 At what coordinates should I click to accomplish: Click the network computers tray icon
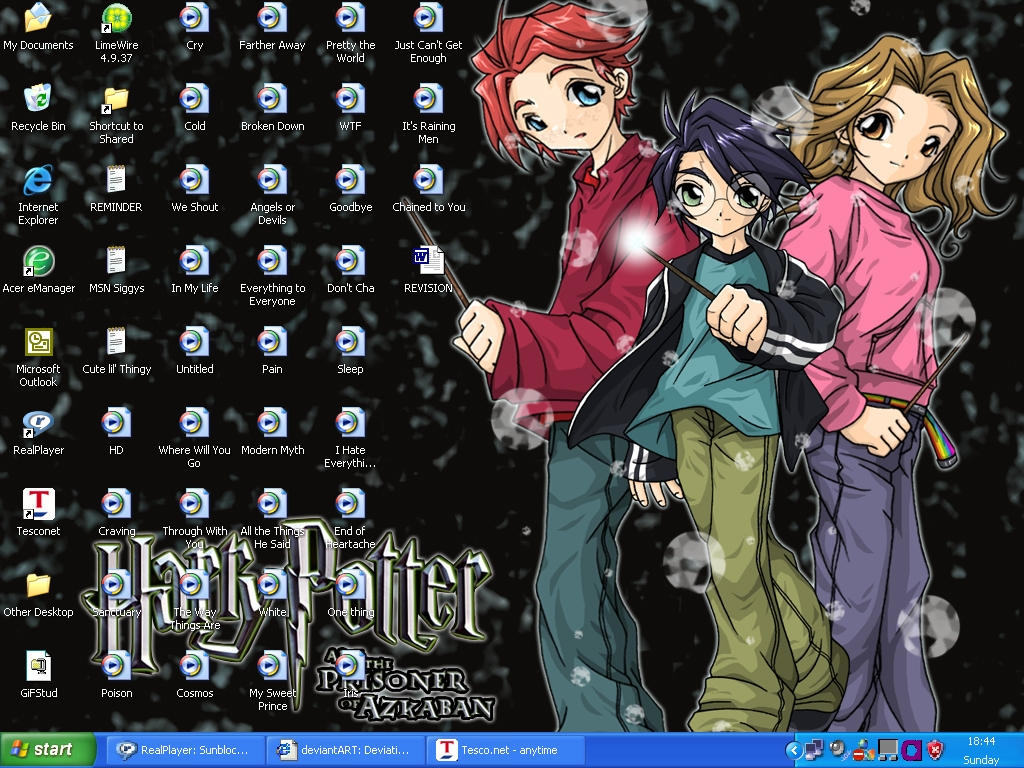(x=814, y=750)
